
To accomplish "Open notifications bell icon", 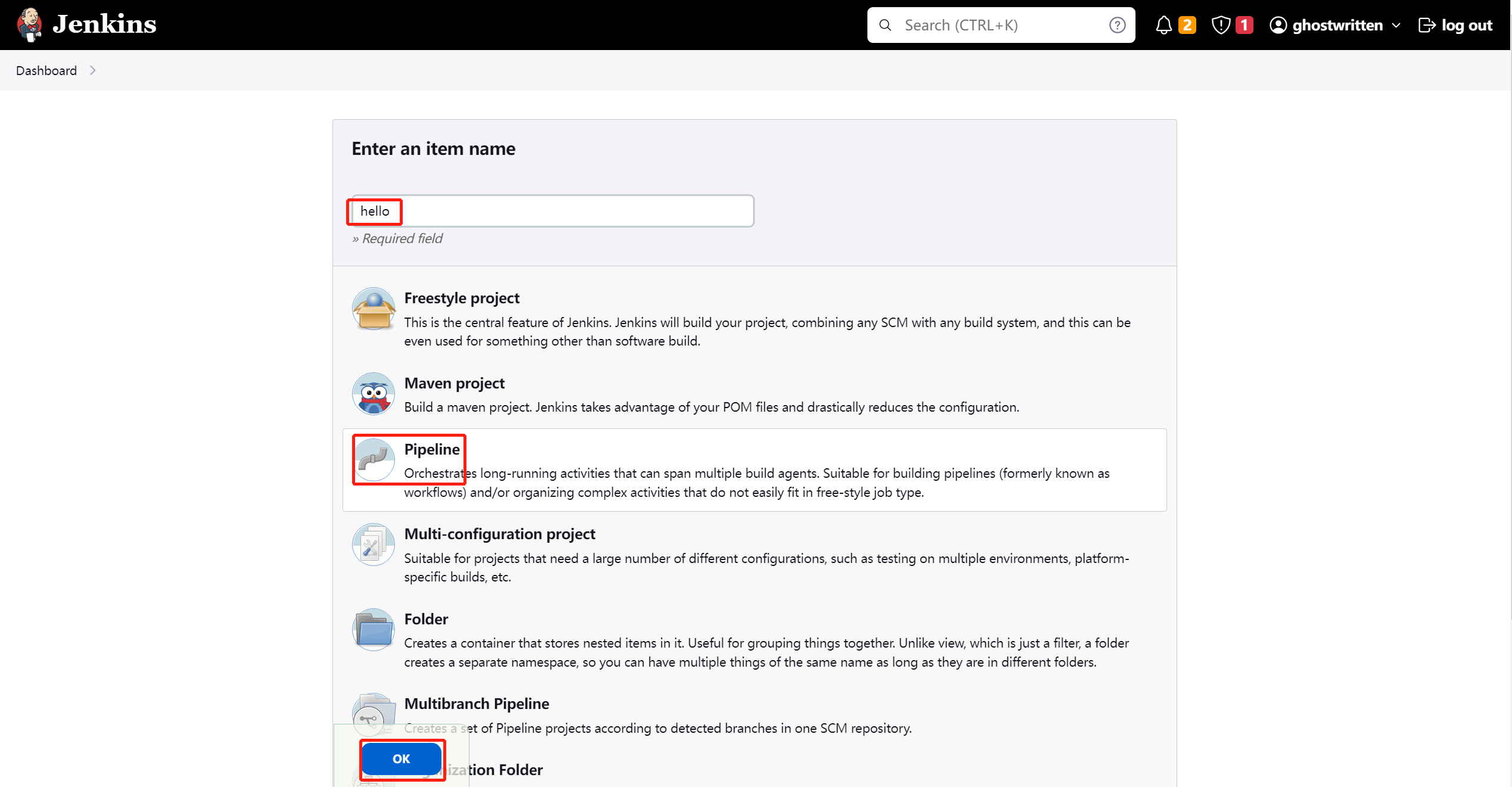I will coord(1163,25).
